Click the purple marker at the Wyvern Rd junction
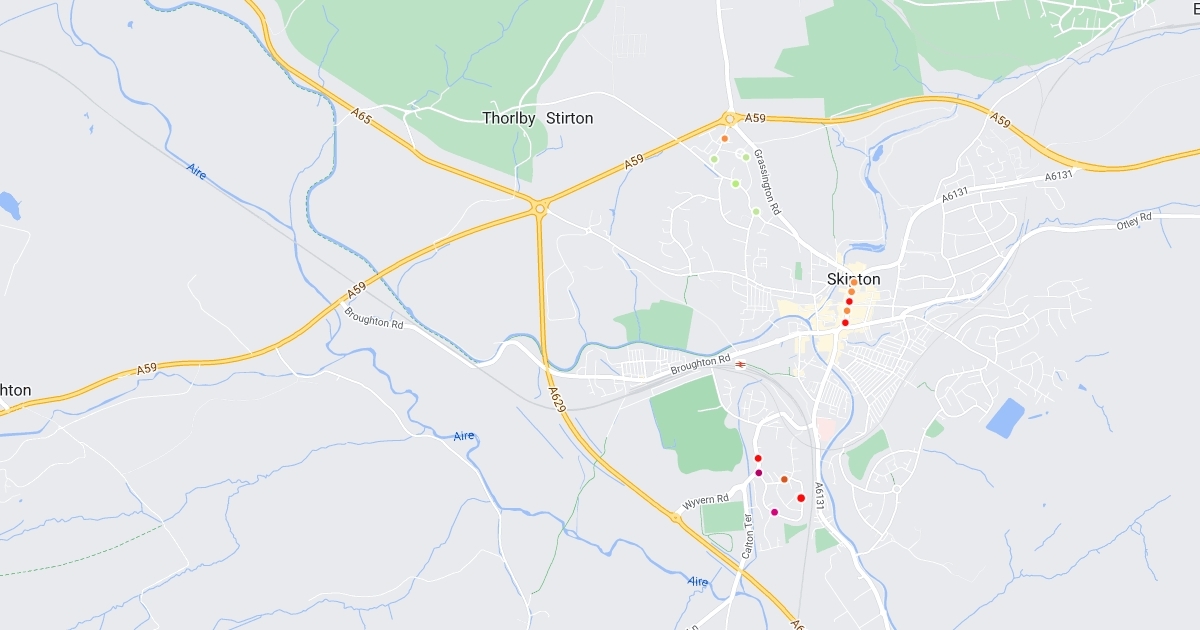 point(759,472)
